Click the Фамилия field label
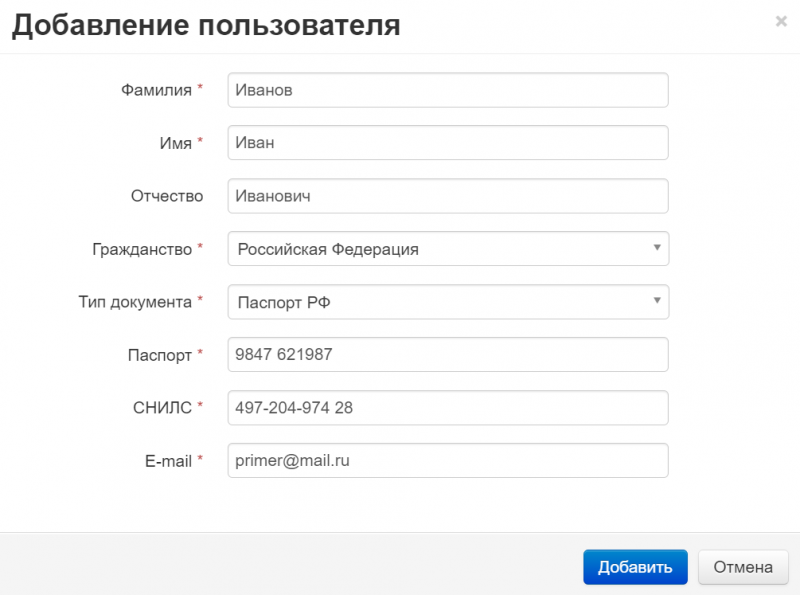The width and height of the screenshot is (800, 595). (156, 90)
